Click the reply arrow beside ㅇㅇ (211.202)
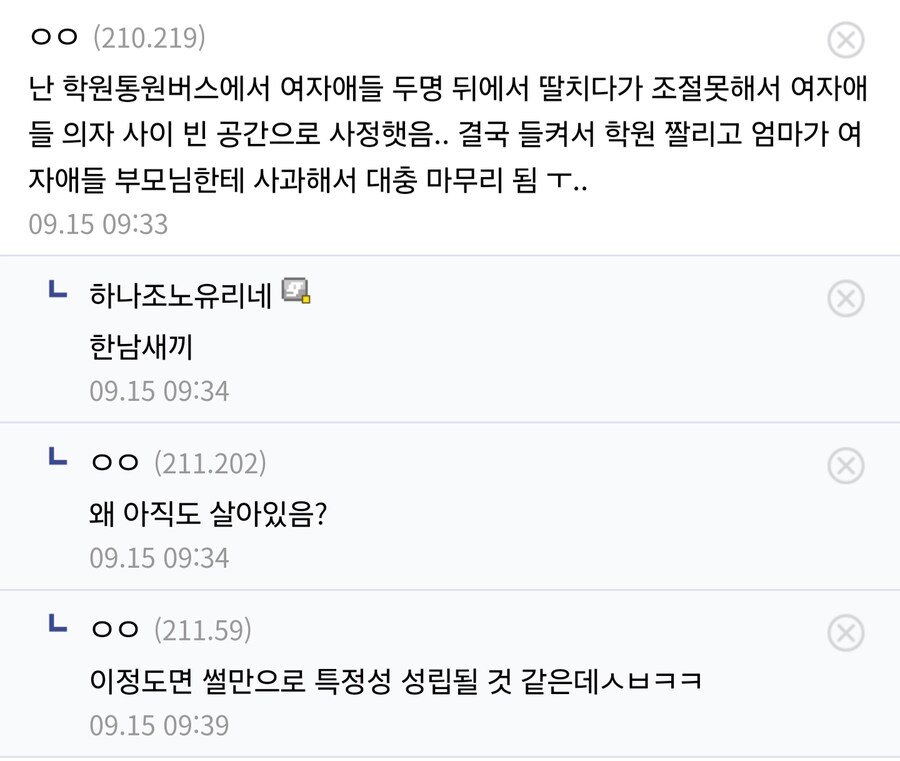Viewport: 900px width, 761px height. point(58,458)
